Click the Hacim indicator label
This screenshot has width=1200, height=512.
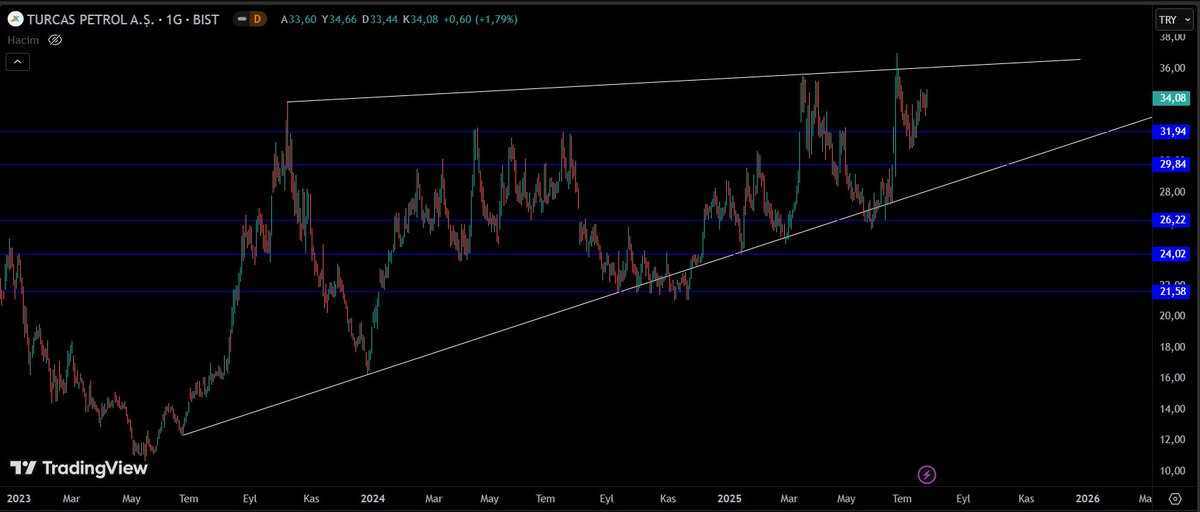[23, 39]
